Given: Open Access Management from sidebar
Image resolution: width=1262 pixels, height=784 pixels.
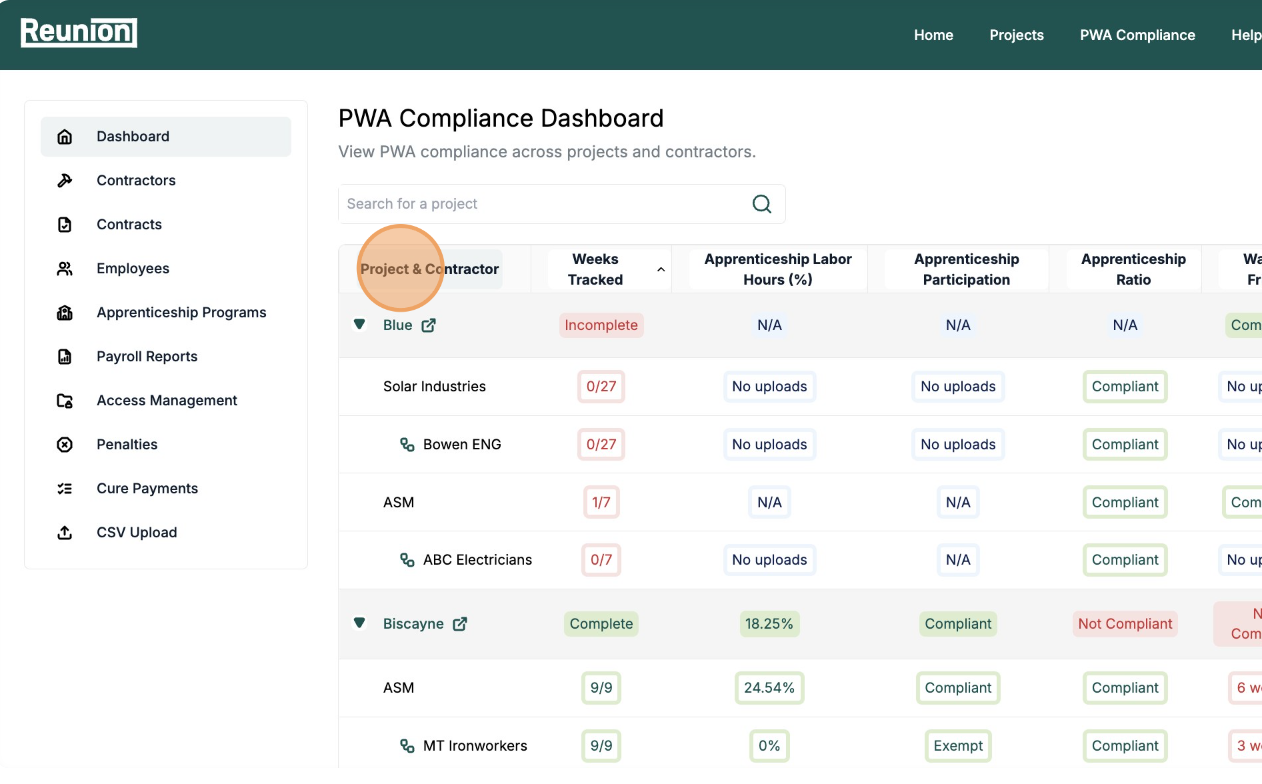Looking at the screenshot, I should (167, 401).
